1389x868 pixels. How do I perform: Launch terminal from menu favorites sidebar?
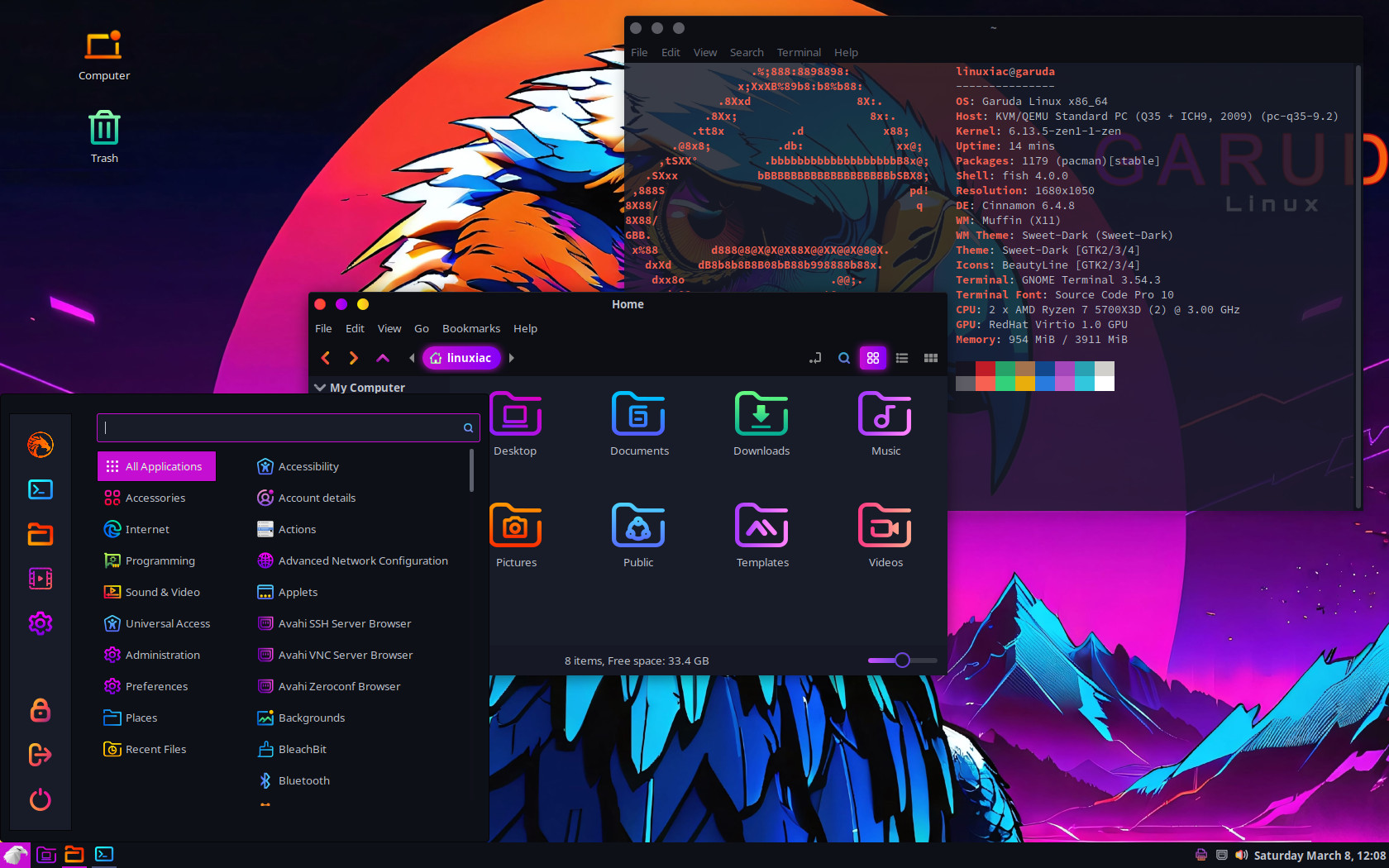click(x=41, y=489)
